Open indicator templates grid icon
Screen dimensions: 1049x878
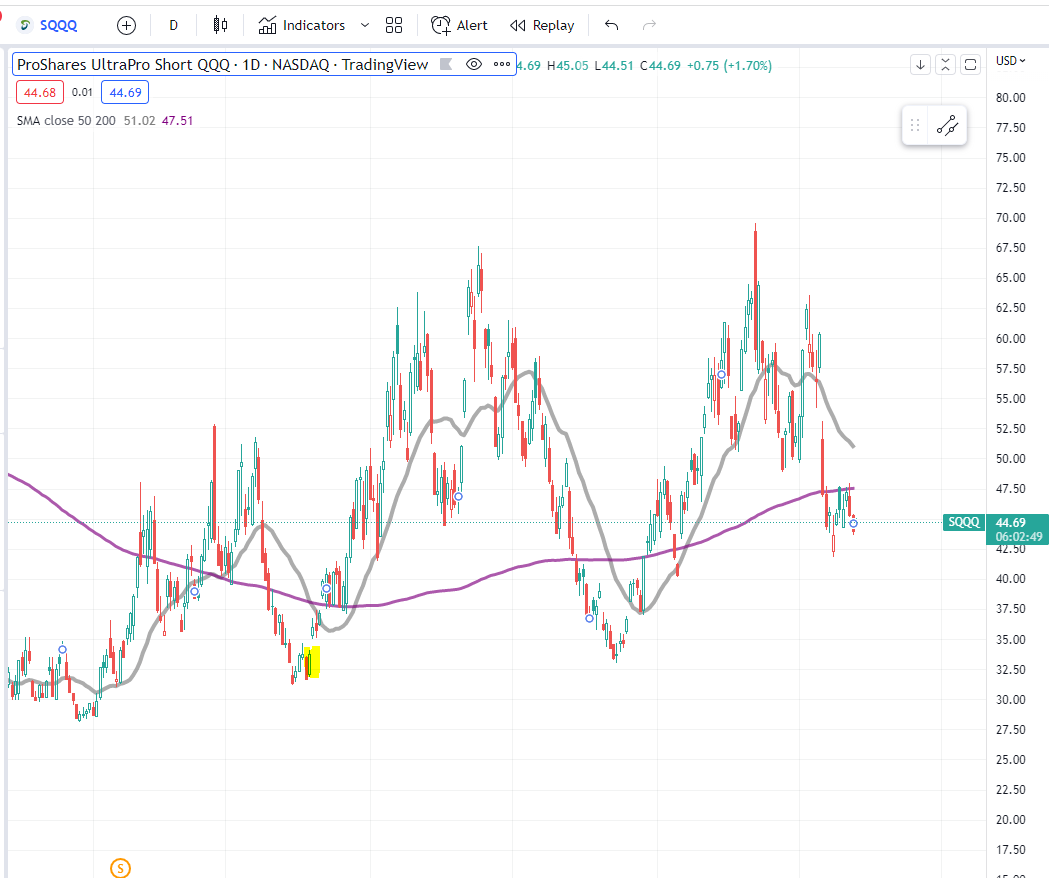click(394, 25)
